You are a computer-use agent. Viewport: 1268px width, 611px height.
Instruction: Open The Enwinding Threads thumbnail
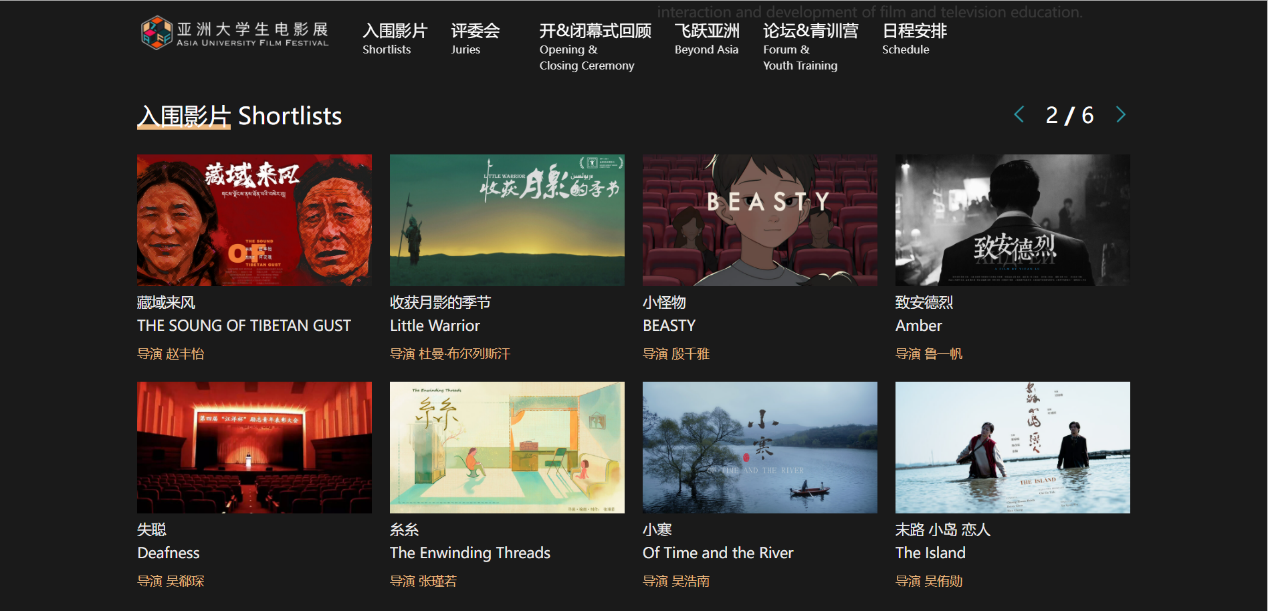coord(507,447)
